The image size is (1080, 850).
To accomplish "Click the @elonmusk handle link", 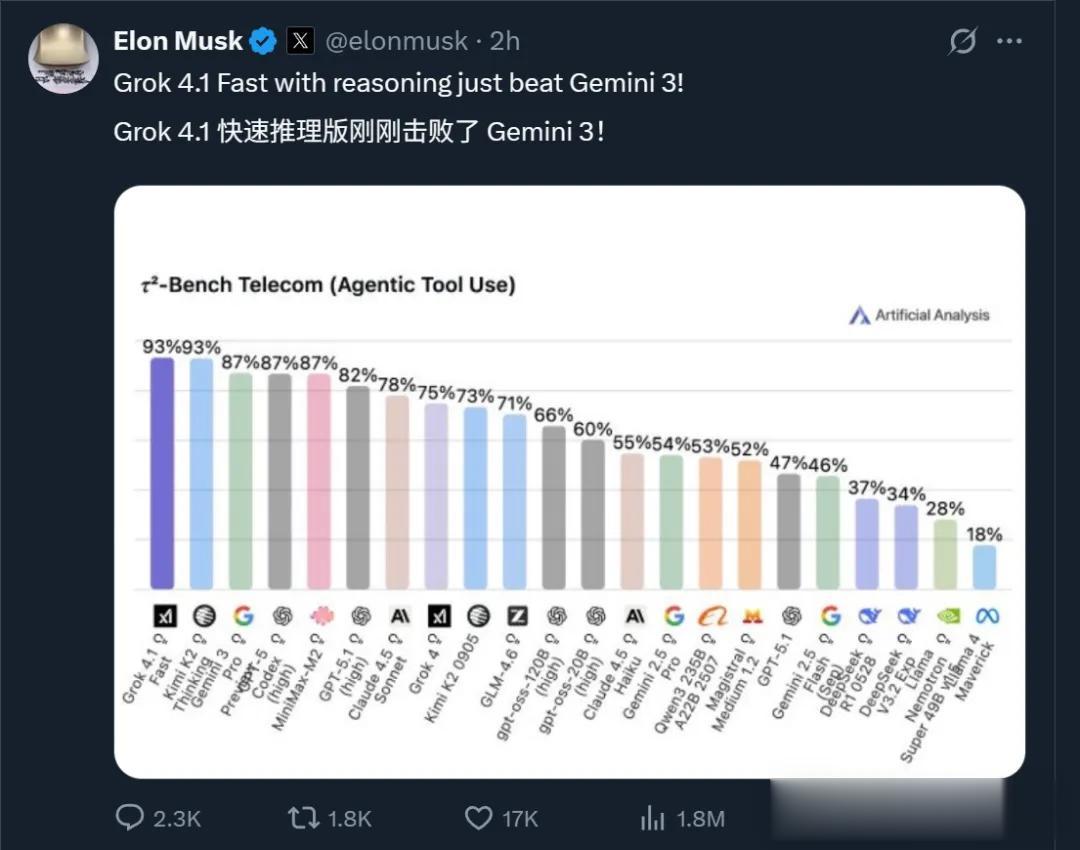I will pyautogui.click(x=397, y=41).
